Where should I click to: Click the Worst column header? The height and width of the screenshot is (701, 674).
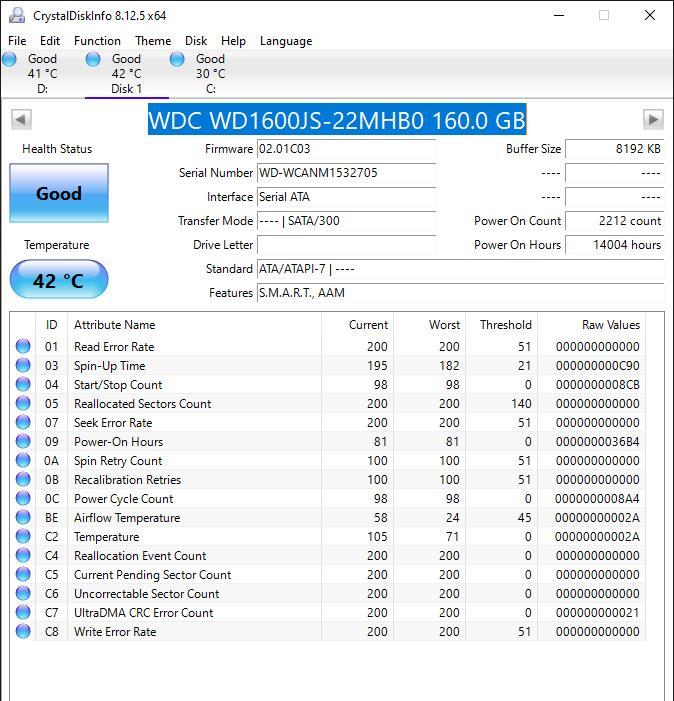point(430,325)
